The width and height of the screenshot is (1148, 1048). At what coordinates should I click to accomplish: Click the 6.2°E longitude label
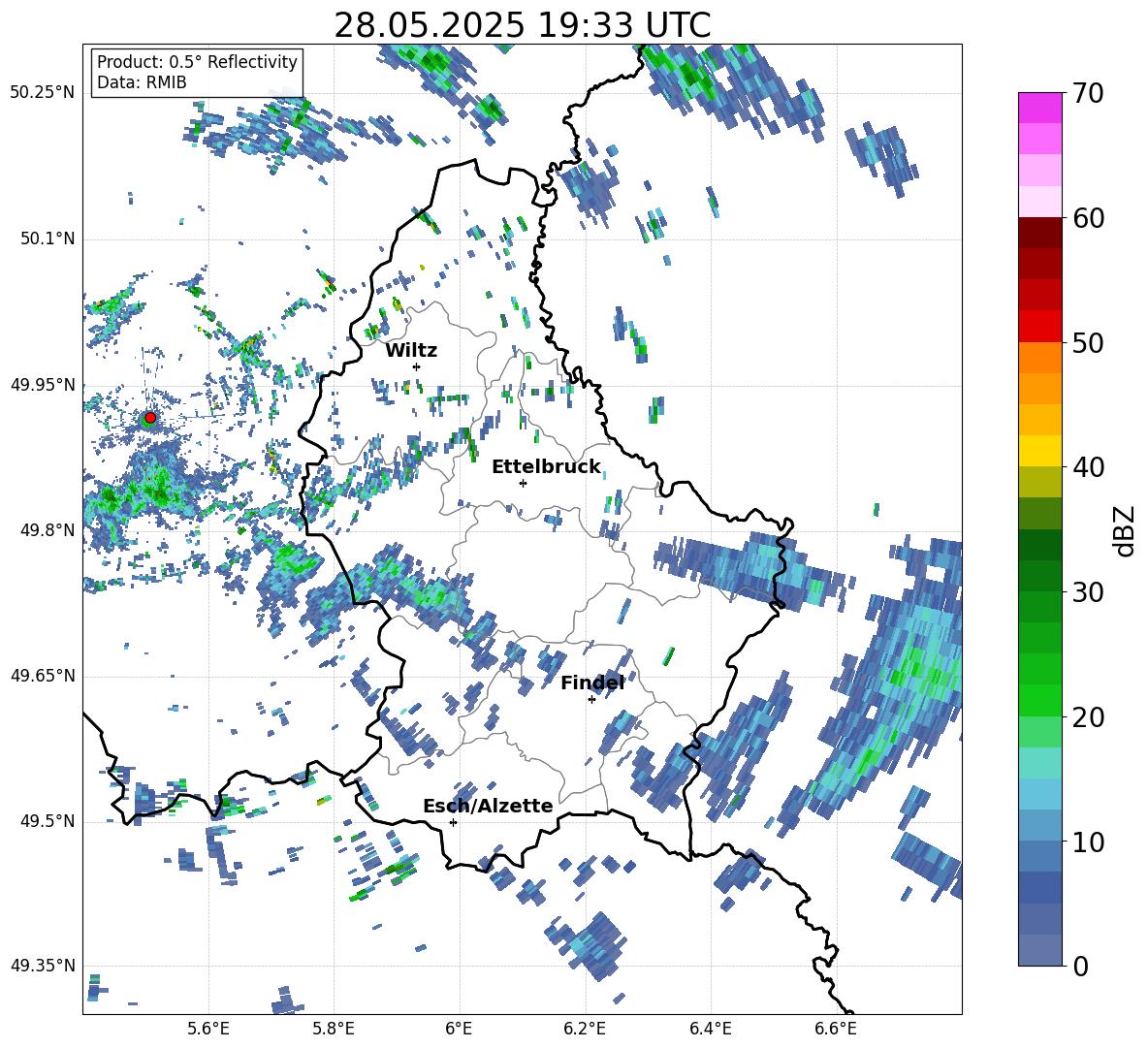coord(585,1029)
